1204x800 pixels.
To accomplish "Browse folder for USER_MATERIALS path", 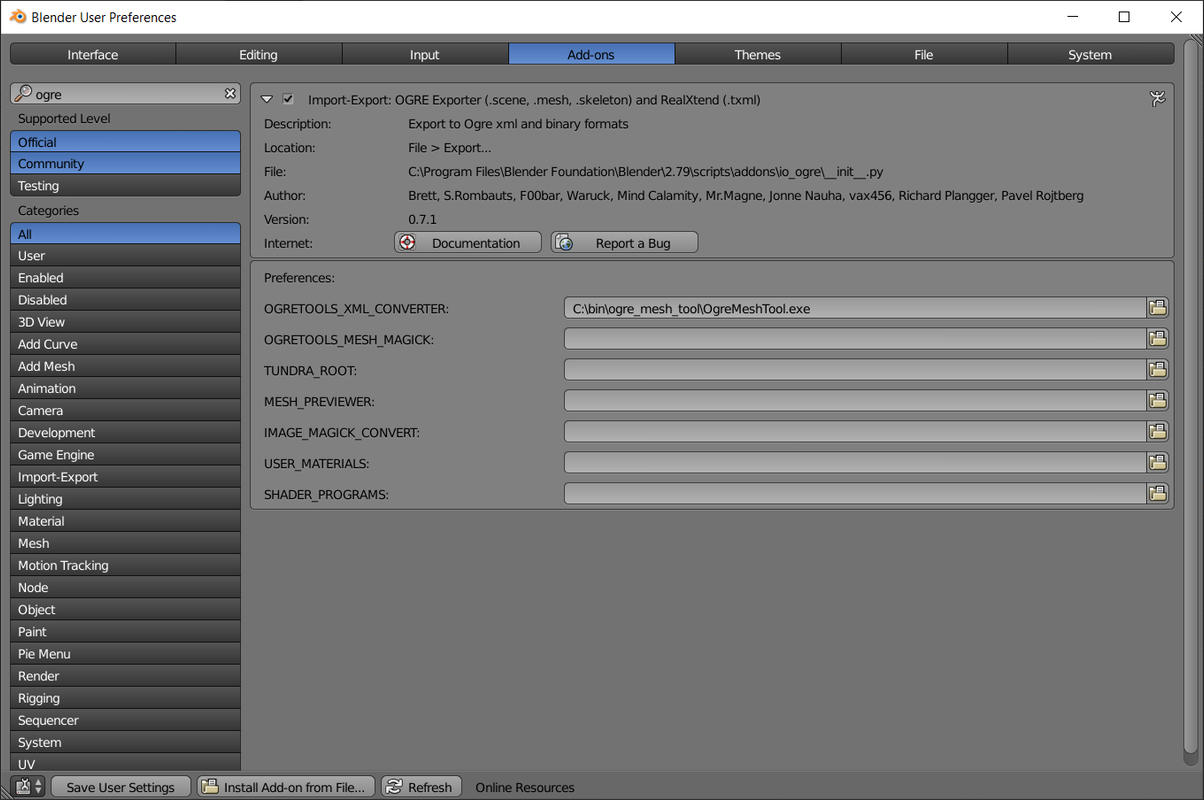I will point(1158,463).
